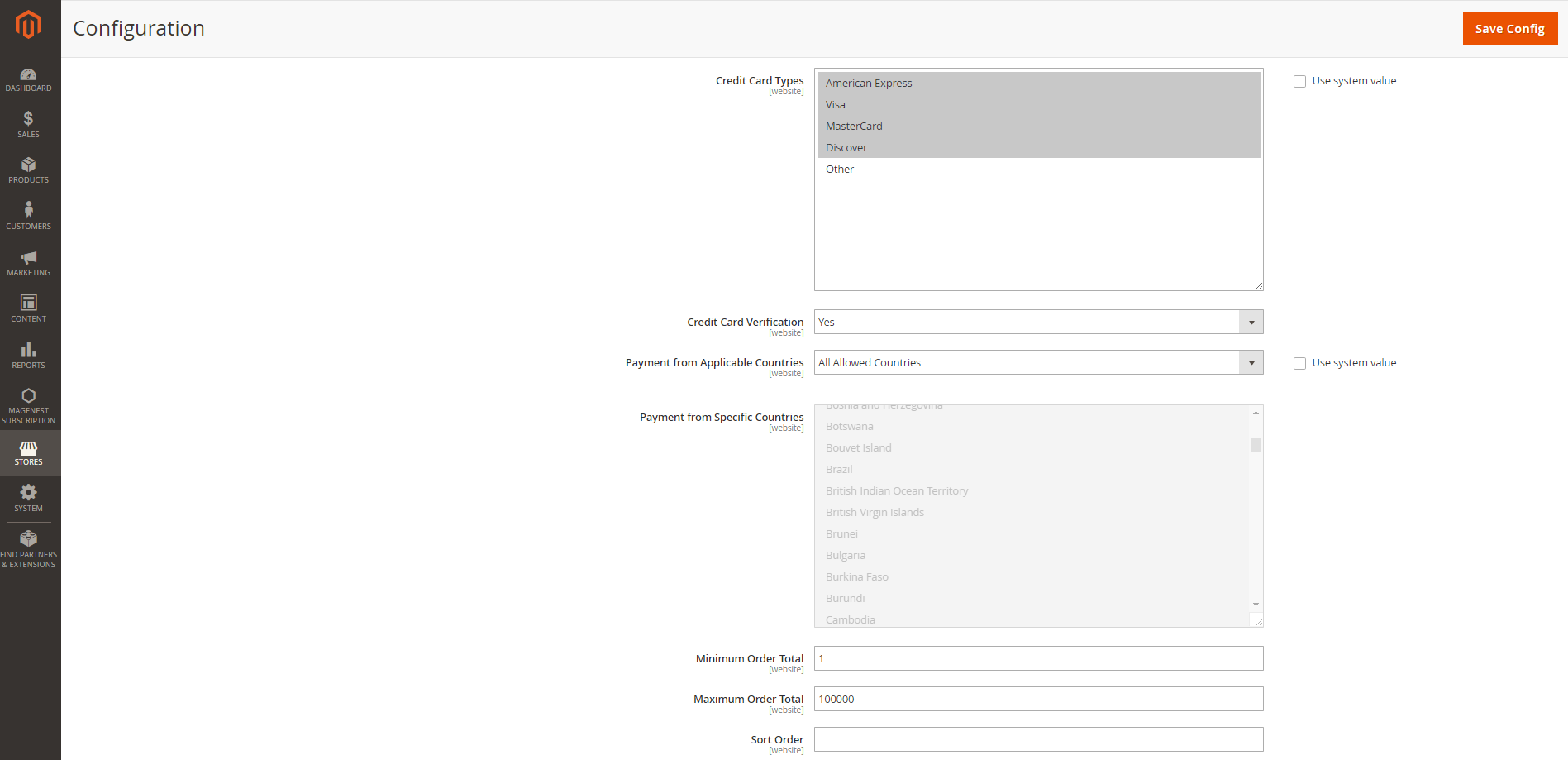Click the Minimum Order Total field
Screen dimensions: 1568x760
1038,658
